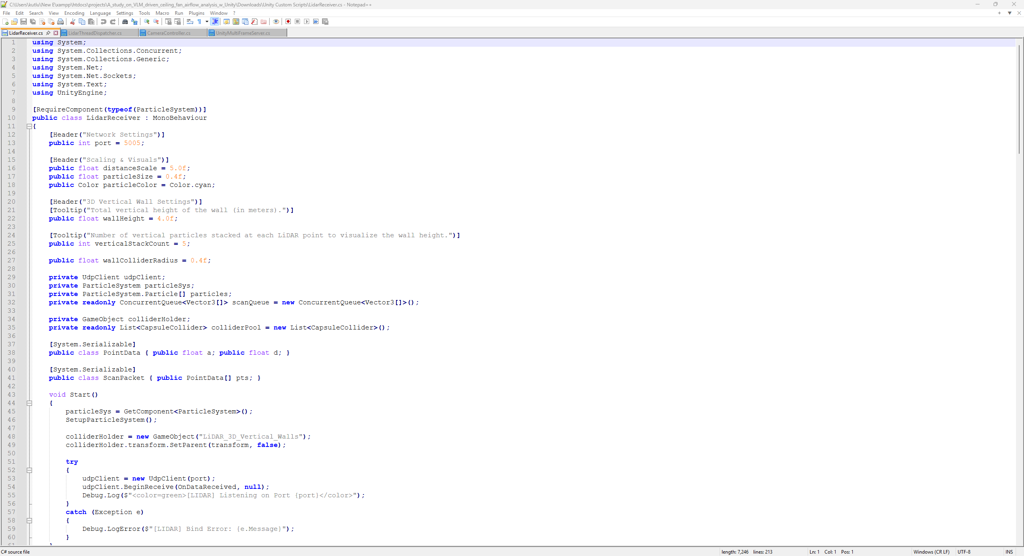
Task: Open the Function List panel icon
Action: [x=254, y=22]
